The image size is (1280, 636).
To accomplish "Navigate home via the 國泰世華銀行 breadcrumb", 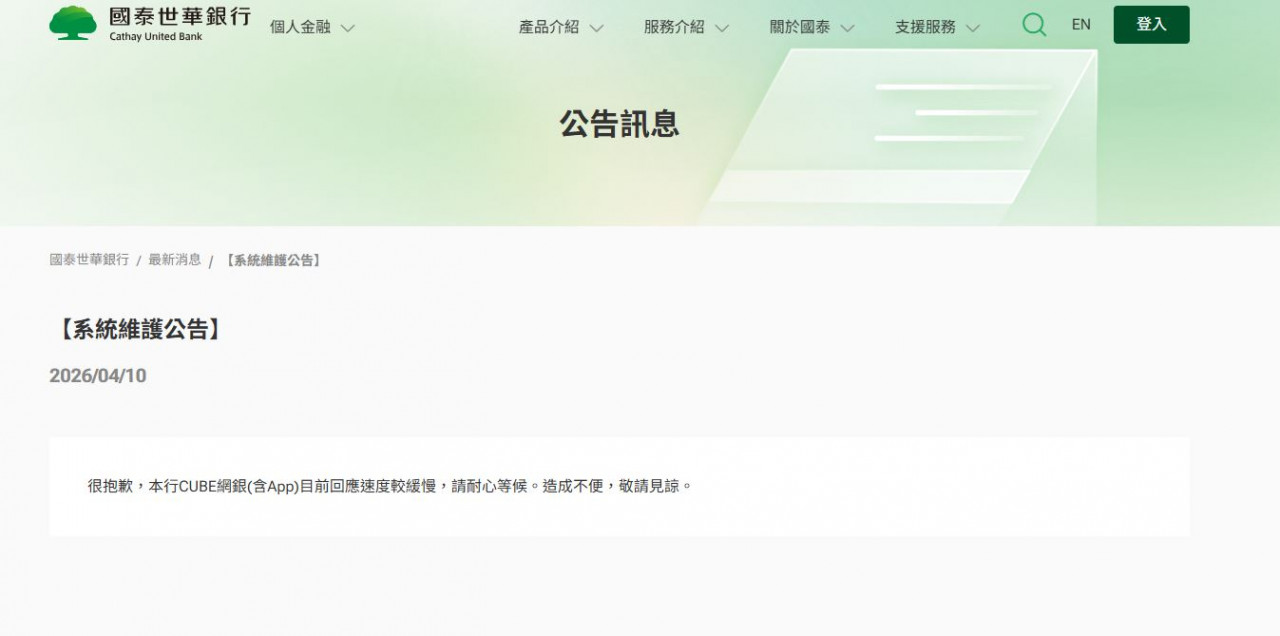I will pyautogui.click(x=88, y=259).
